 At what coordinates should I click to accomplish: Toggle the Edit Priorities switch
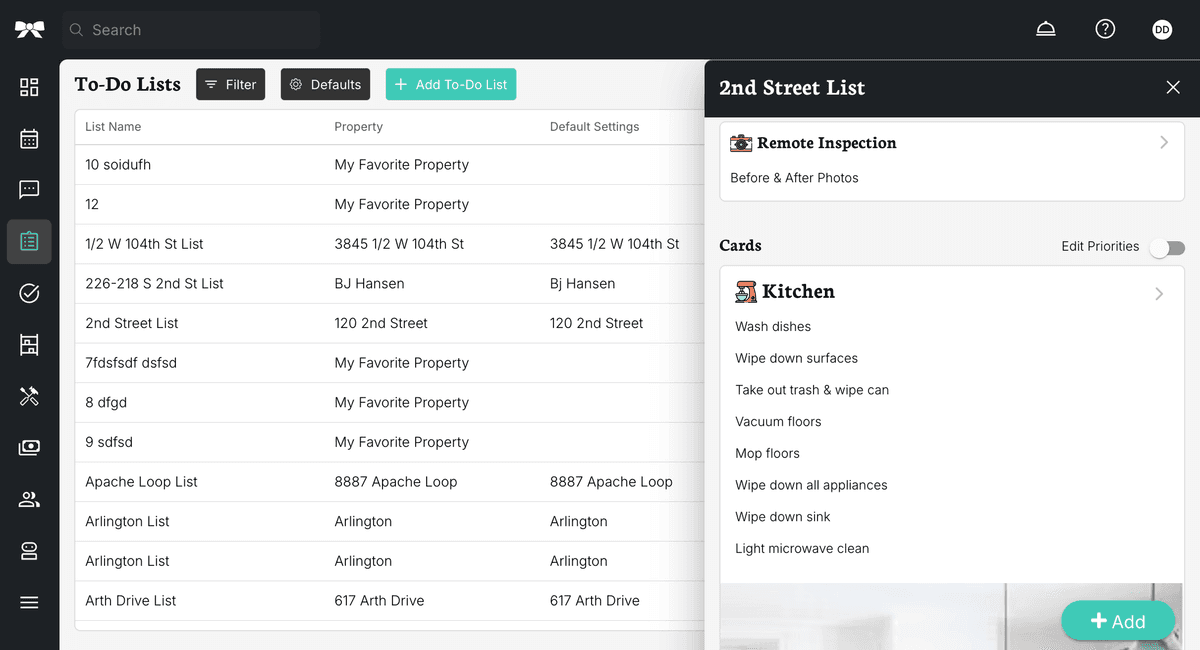1167,246
